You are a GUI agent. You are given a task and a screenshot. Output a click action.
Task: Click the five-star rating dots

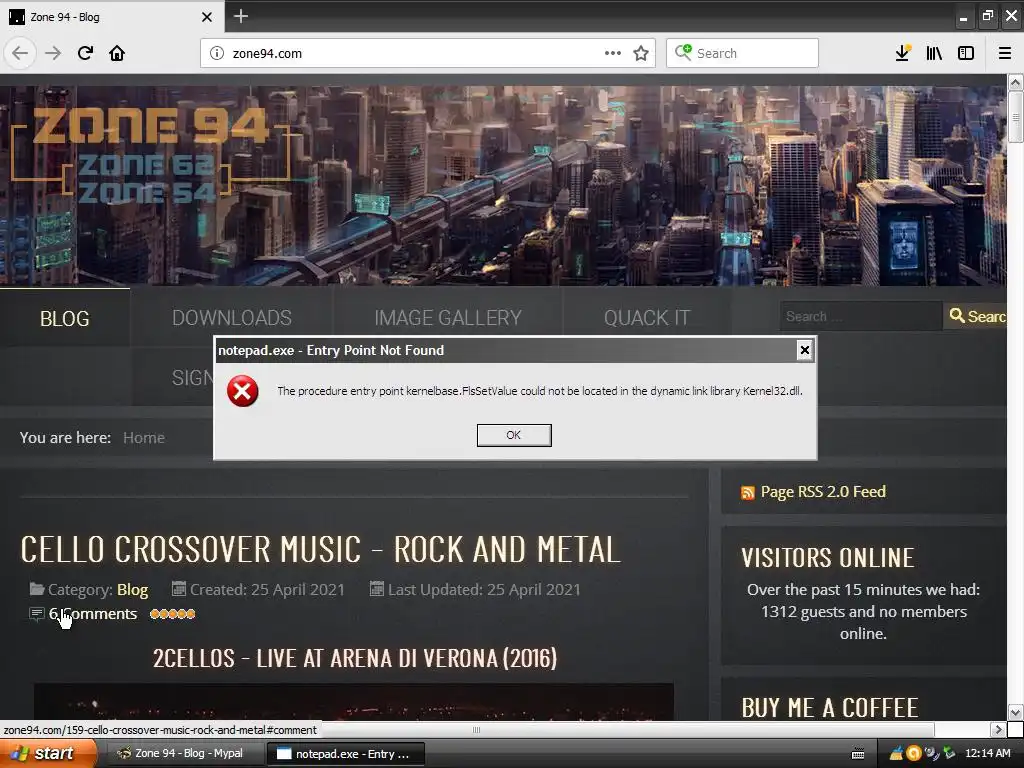click(x=172, y=614)
